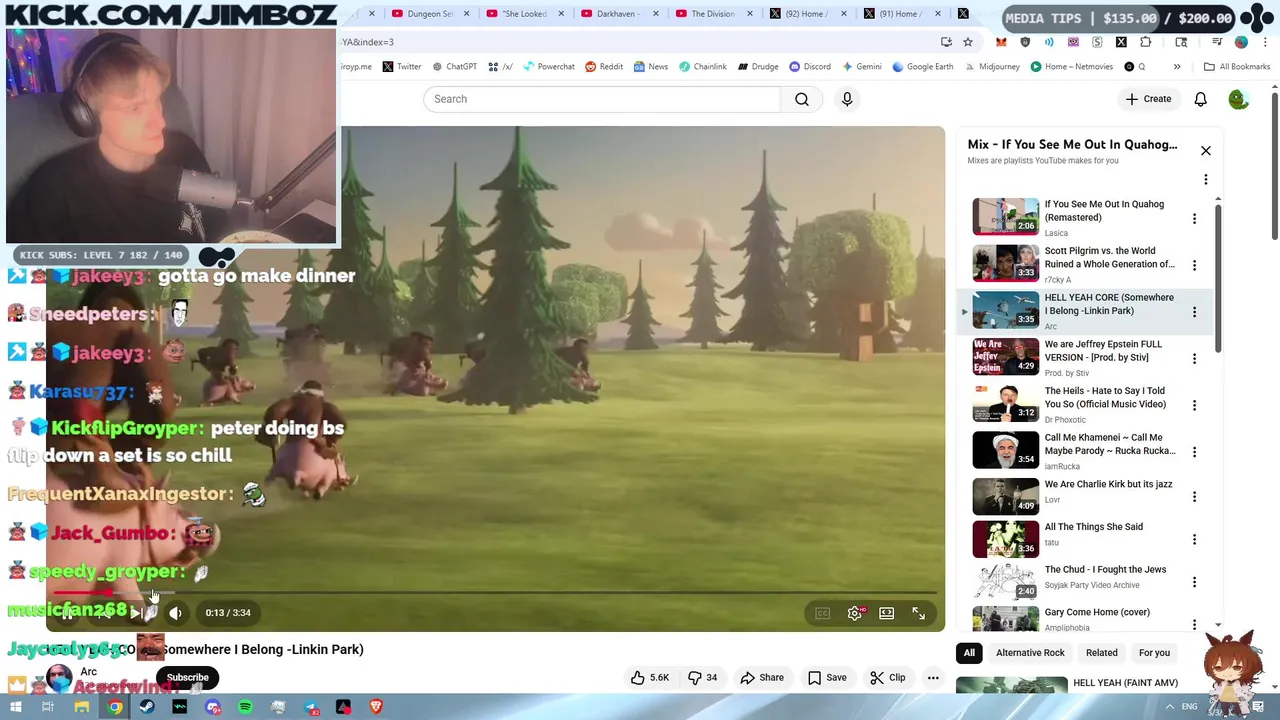
Task: Open the YouTube account avatar menu
Action: tap(1238, 99)
